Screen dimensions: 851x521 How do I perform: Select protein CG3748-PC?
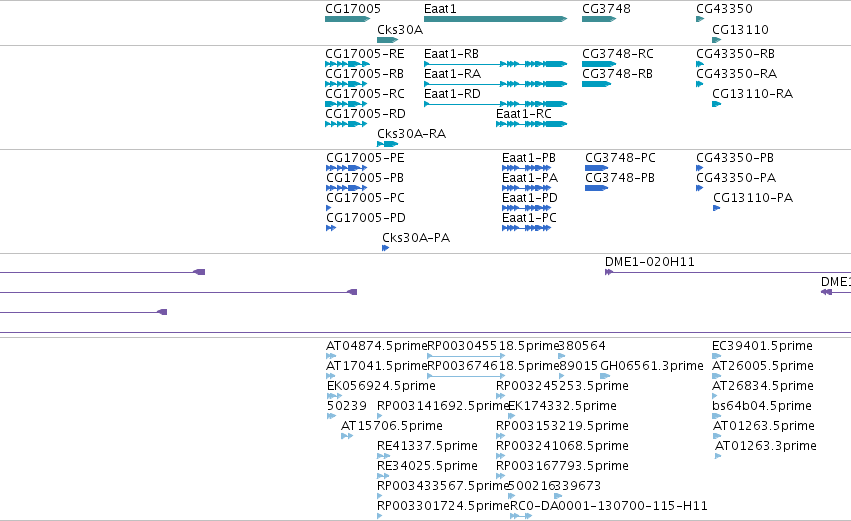click(x=620, y=158)
